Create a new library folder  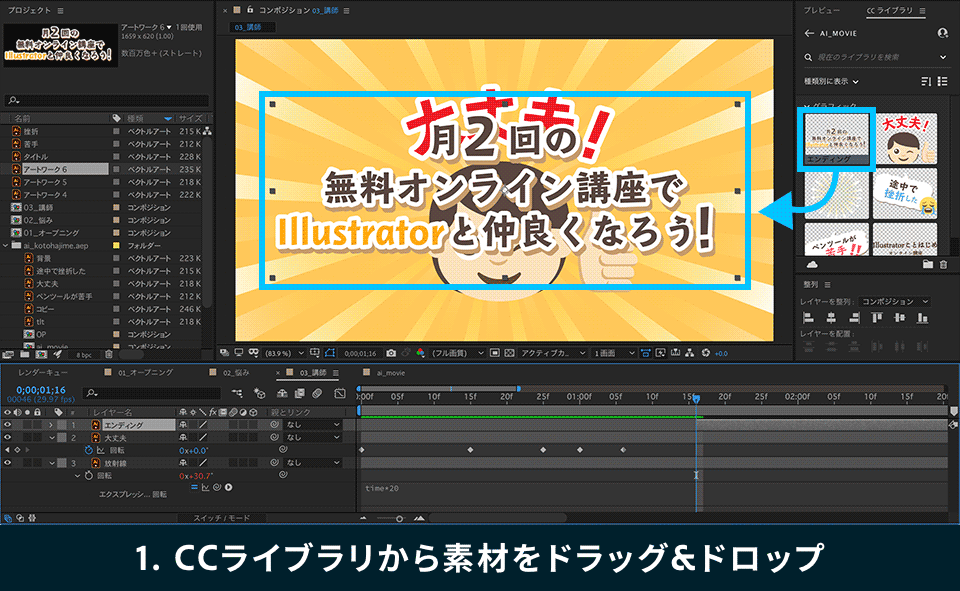tap(928, 265)
